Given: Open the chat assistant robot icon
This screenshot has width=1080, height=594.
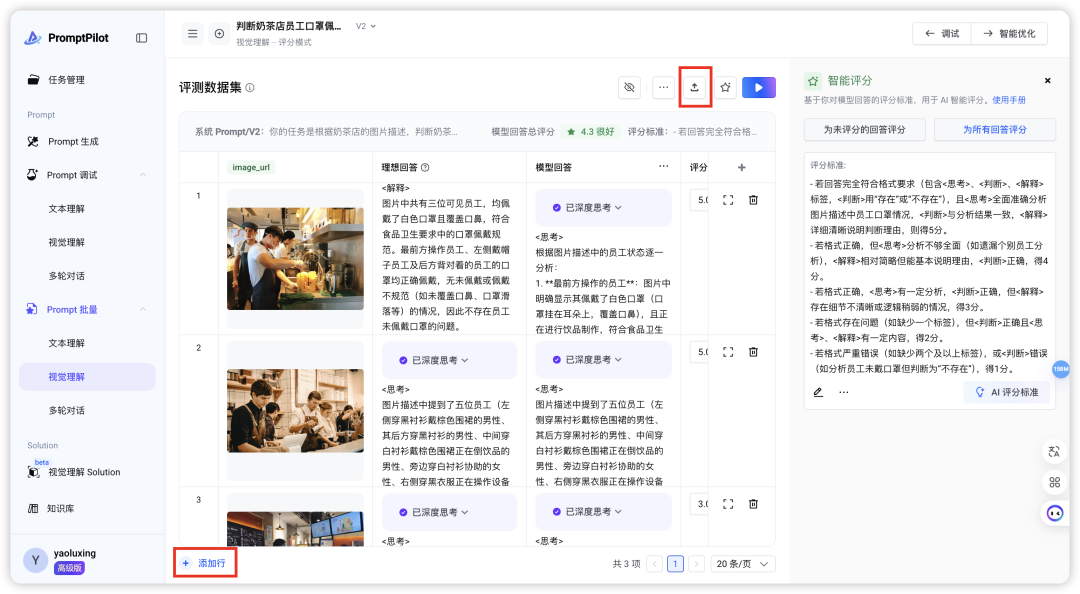Looking at the screenshot, I should click(1055, 513).
